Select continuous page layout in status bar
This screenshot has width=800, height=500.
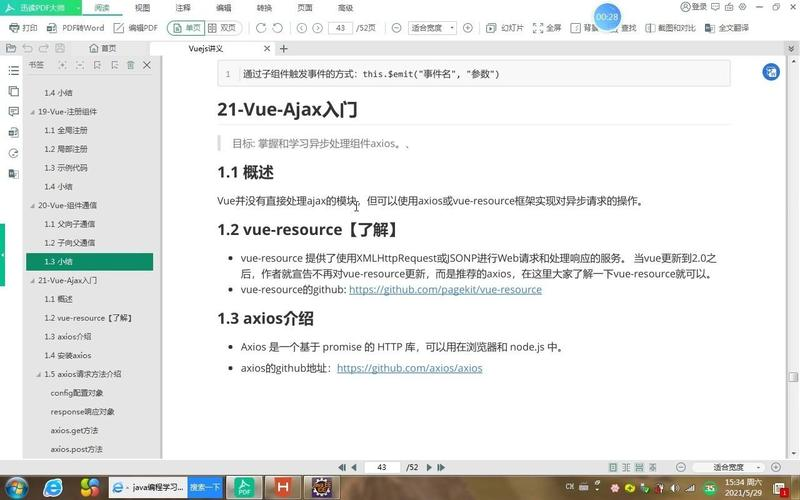639,467
